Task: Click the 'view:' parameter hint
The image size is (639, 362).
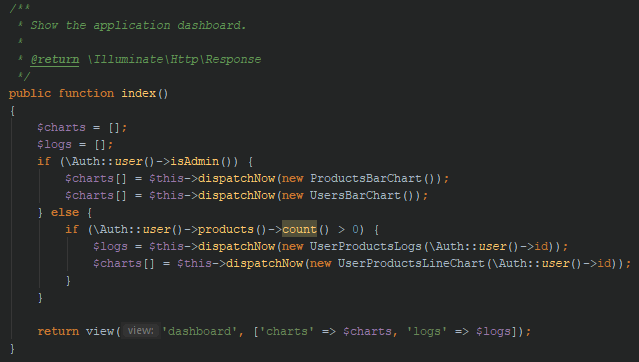Action: coord(140,331)
